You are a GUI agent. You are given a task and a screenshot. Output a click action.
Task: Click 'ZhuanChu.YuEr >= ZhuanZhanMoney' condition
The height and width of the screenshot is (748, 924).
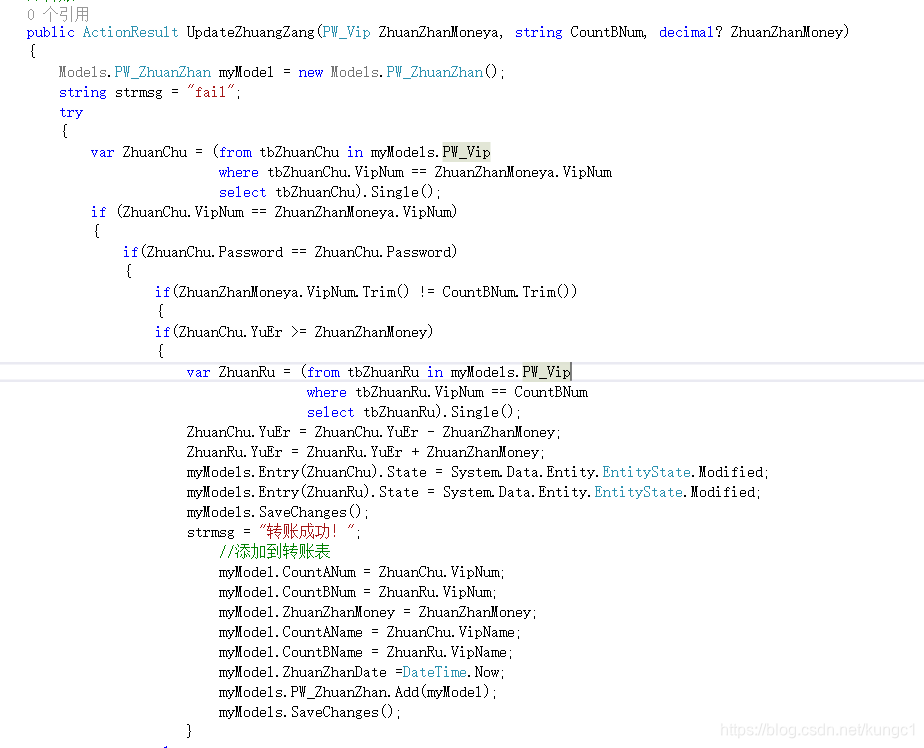(x=303, y=332)
